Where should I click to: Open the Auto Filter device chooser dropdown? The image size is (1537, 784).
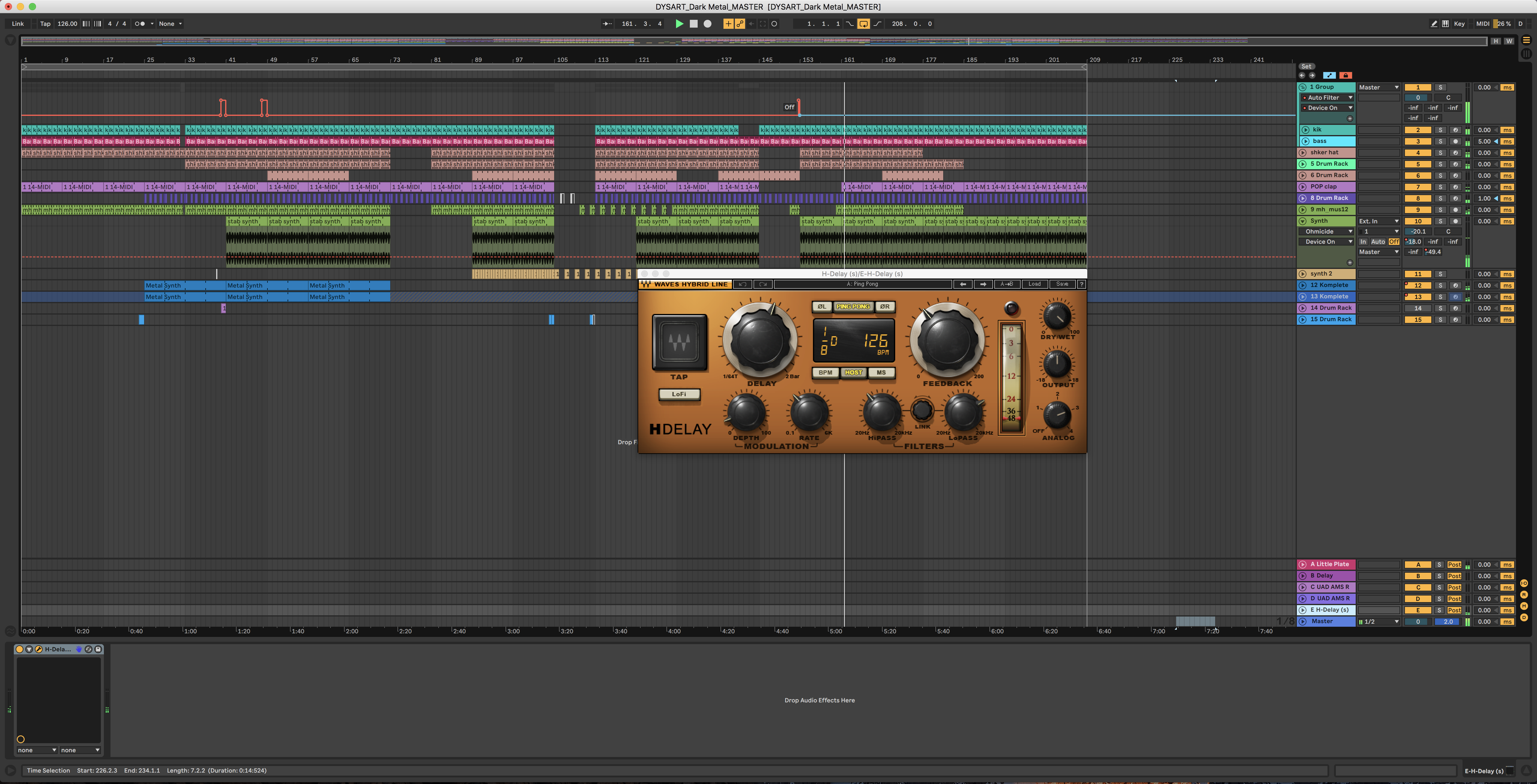coord(1350,98)
